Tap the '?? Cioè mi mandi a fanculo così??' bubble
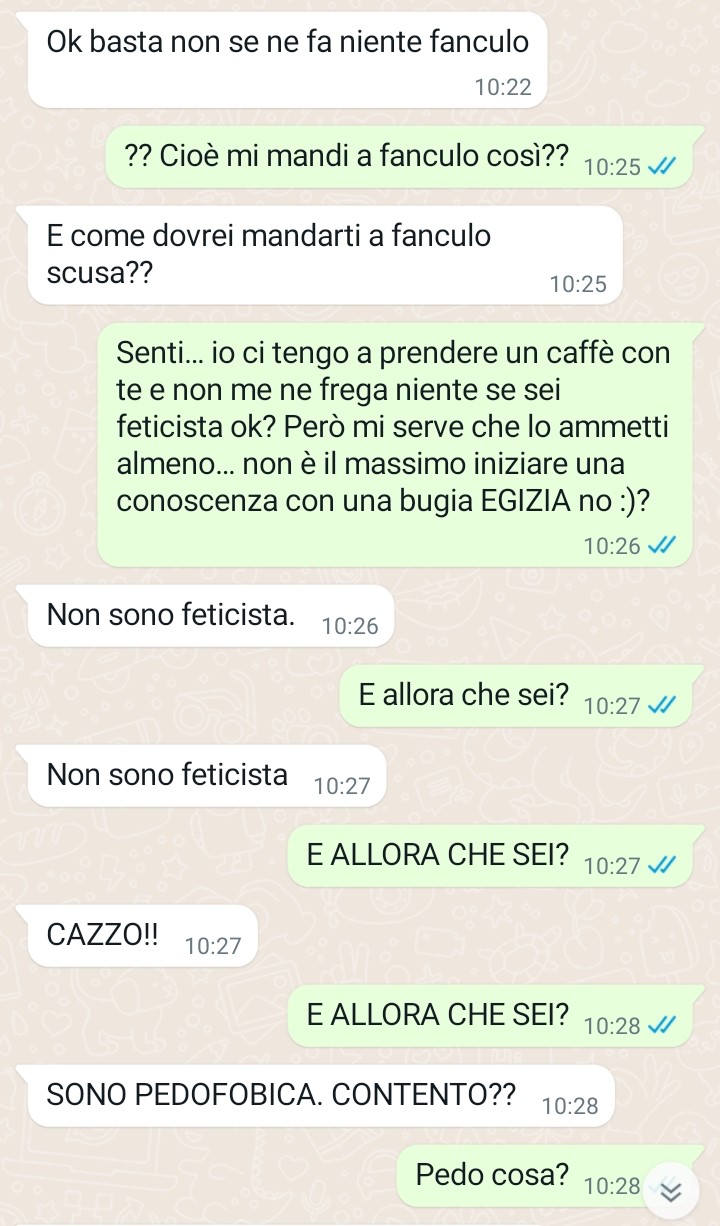 (x=398, y=157)
